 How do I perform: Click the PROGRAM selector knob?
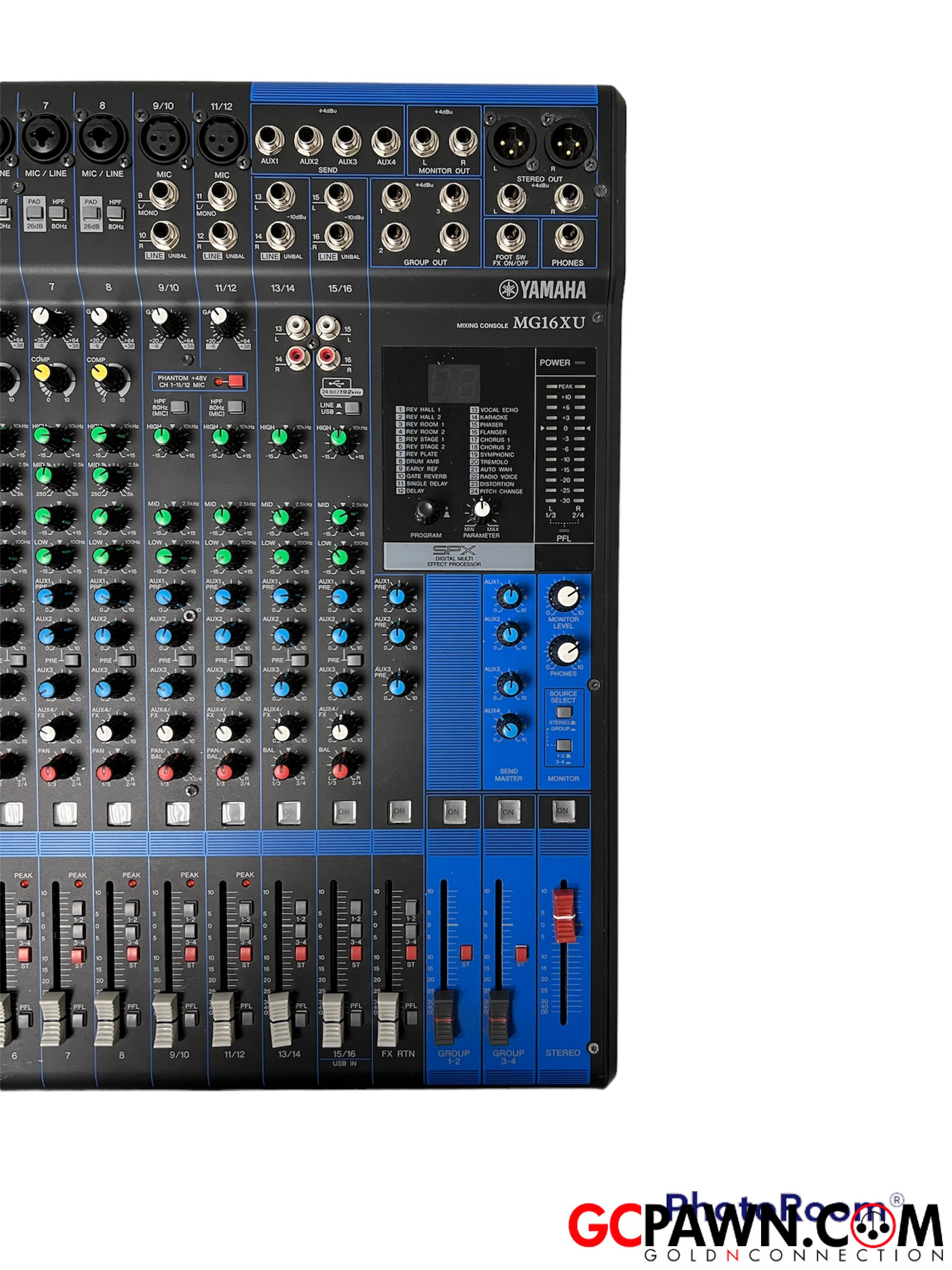pyautogui.click(x=426, y=510)
